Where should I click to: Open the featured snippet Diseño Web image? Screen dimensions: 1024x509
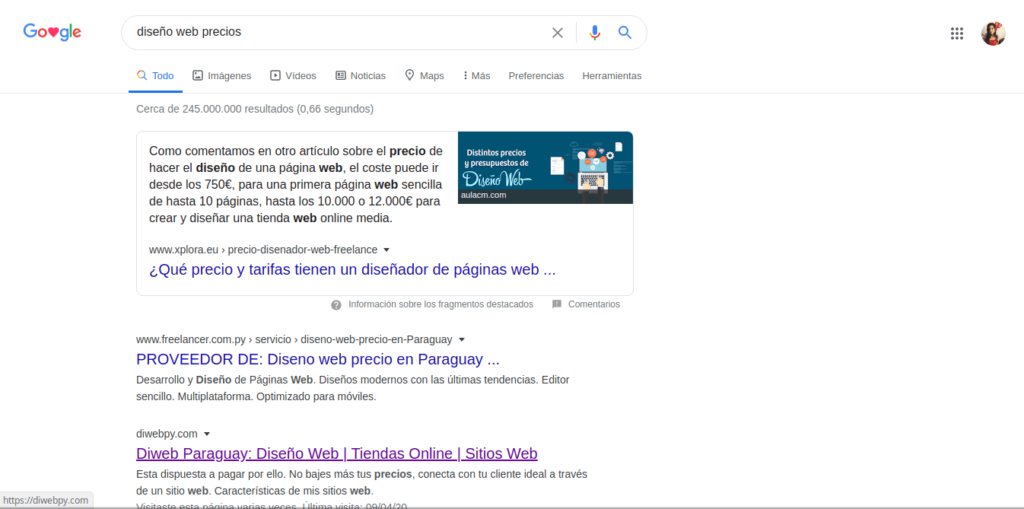[545, 167]
